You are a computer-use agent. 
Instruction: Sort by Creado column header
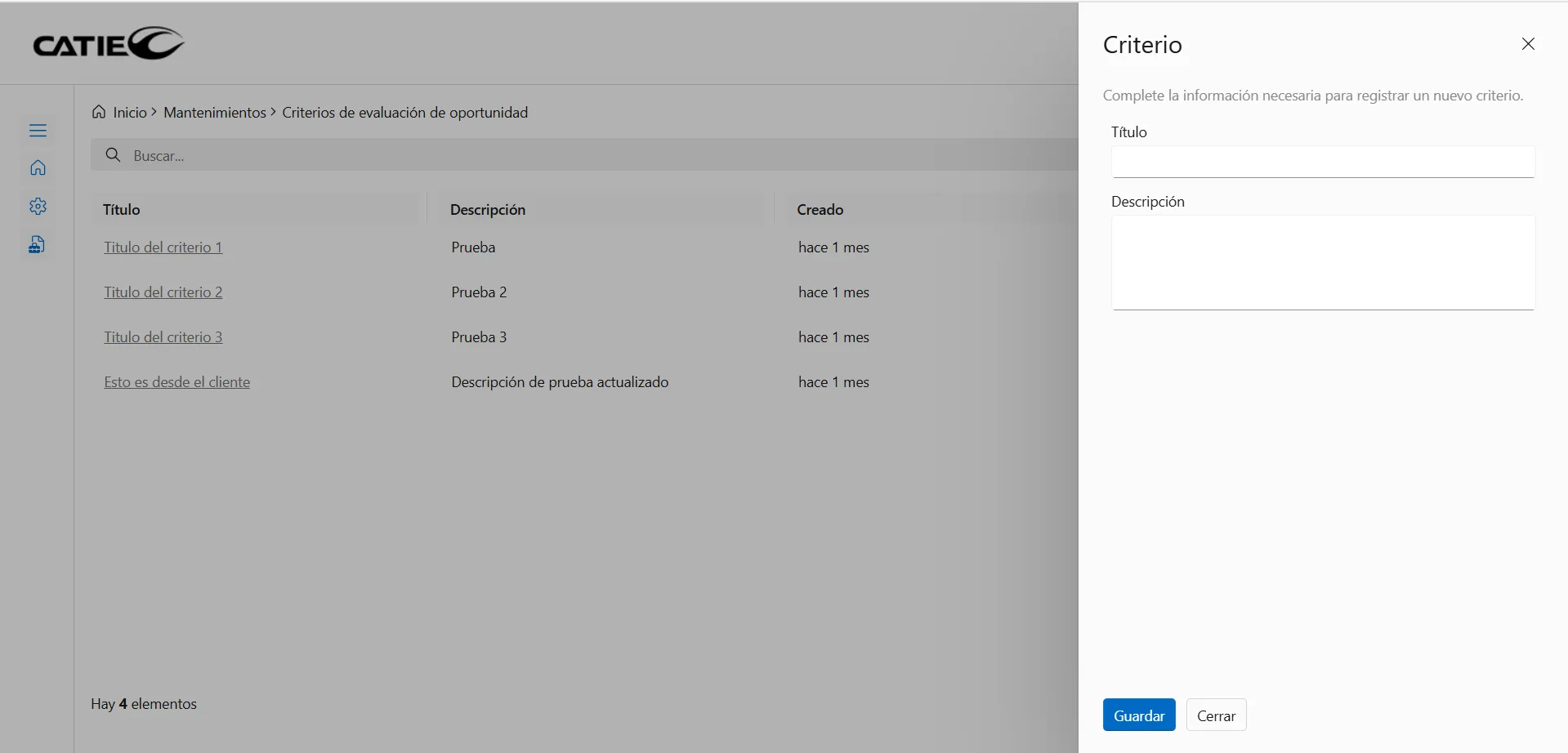[820, 210]
